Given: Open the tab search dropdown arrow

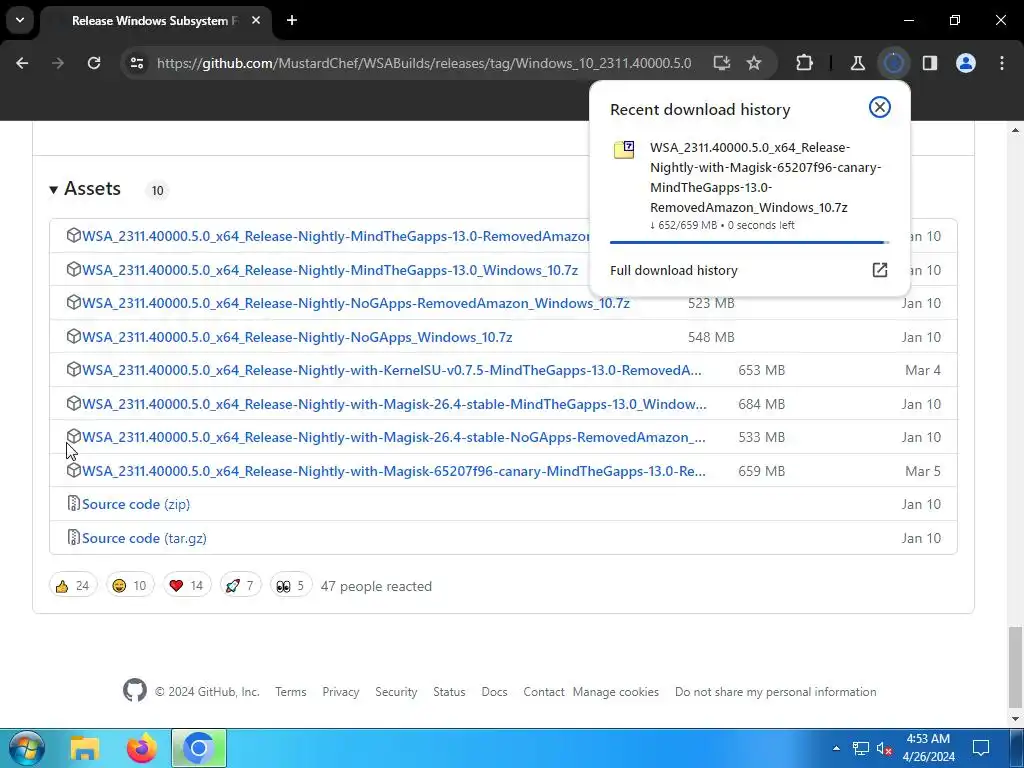Looking at the screenshot, I should click(x=20, y=20).
